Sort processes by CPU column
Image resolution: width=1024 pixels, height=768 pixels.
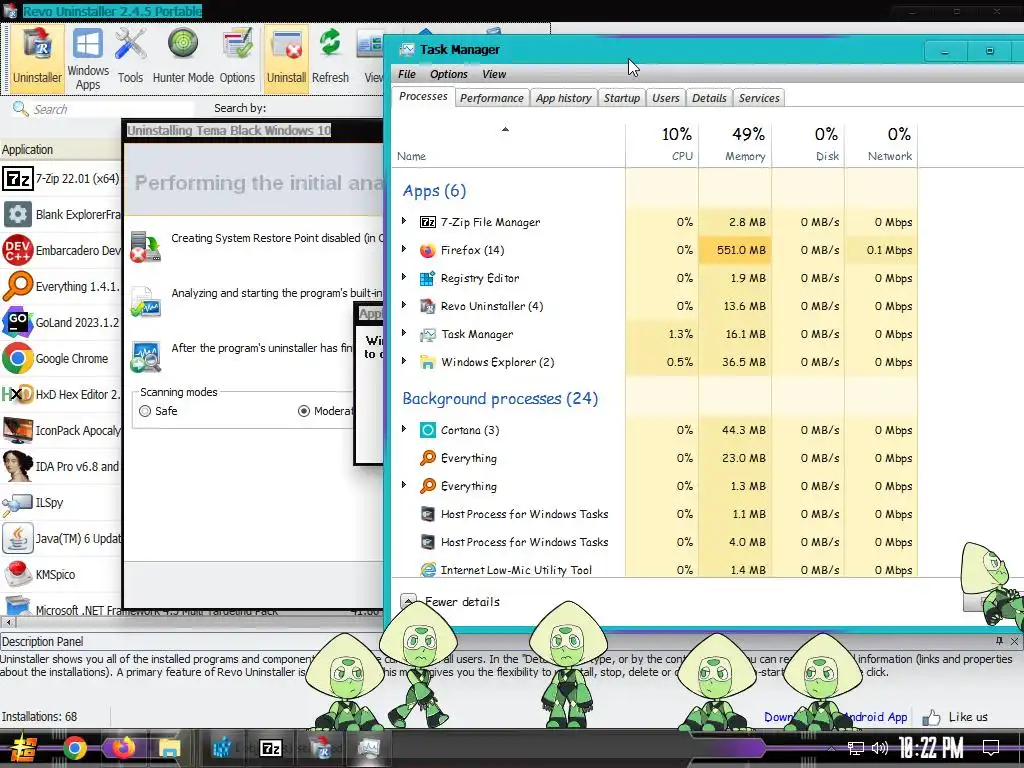[x=662, y=144]
